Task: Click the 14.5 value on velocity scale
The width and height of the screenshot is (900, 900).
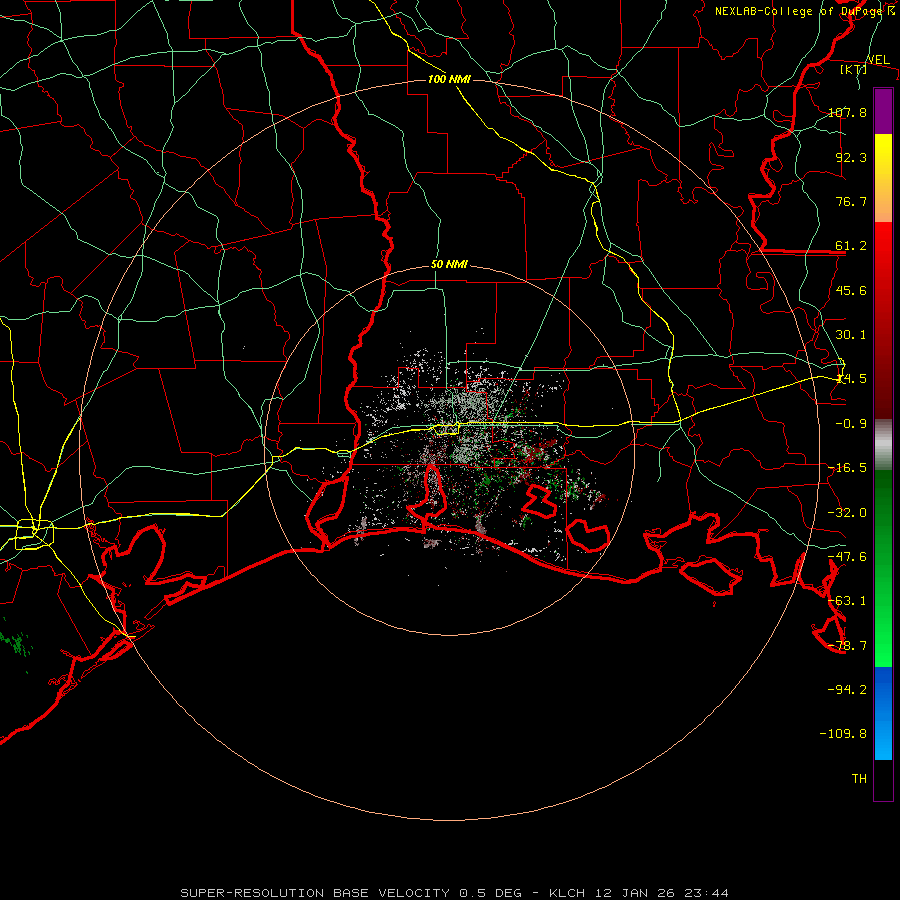Action: tap(851, 379)
